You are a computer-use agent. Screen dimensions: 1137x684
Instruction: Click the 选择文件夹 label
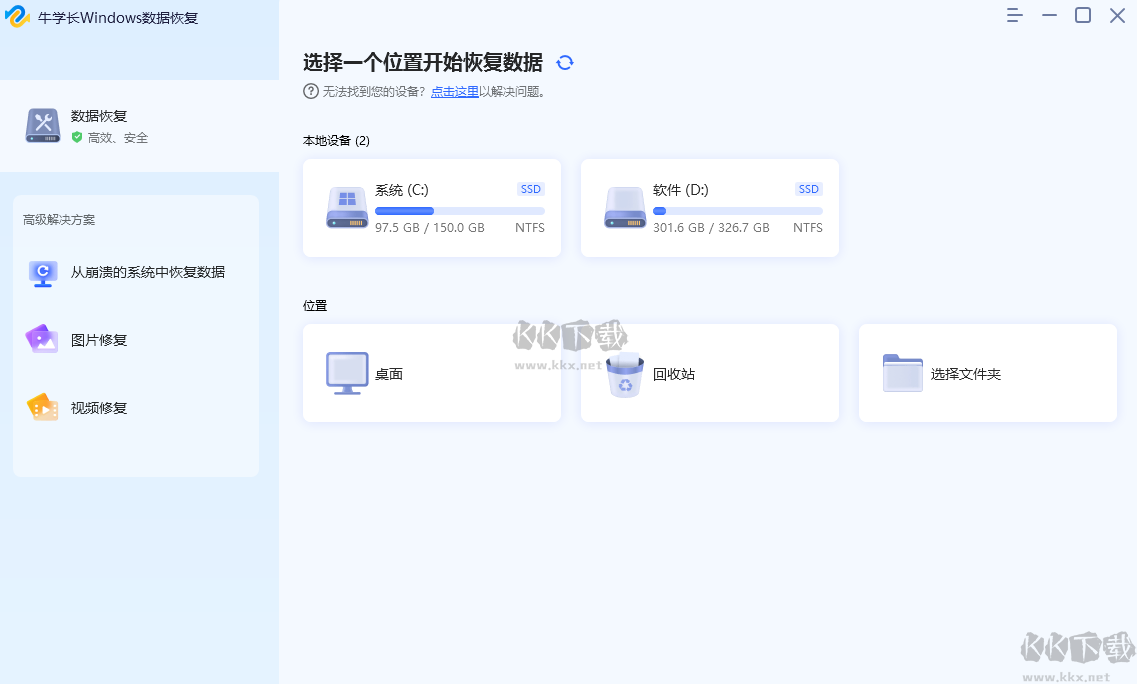tap(965, 374)
